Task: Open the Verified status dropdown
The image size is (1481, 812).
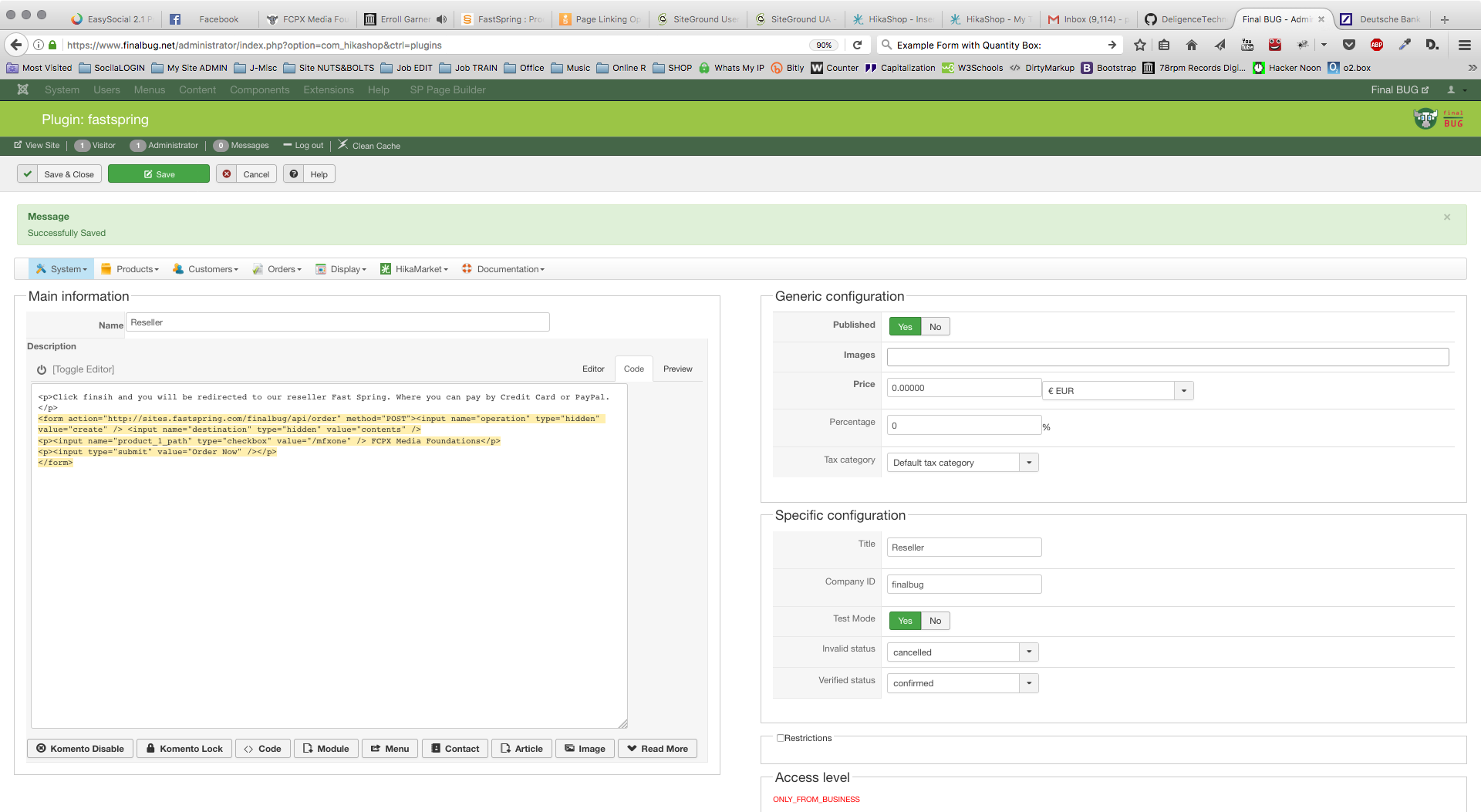Action: tap(963, 683)
